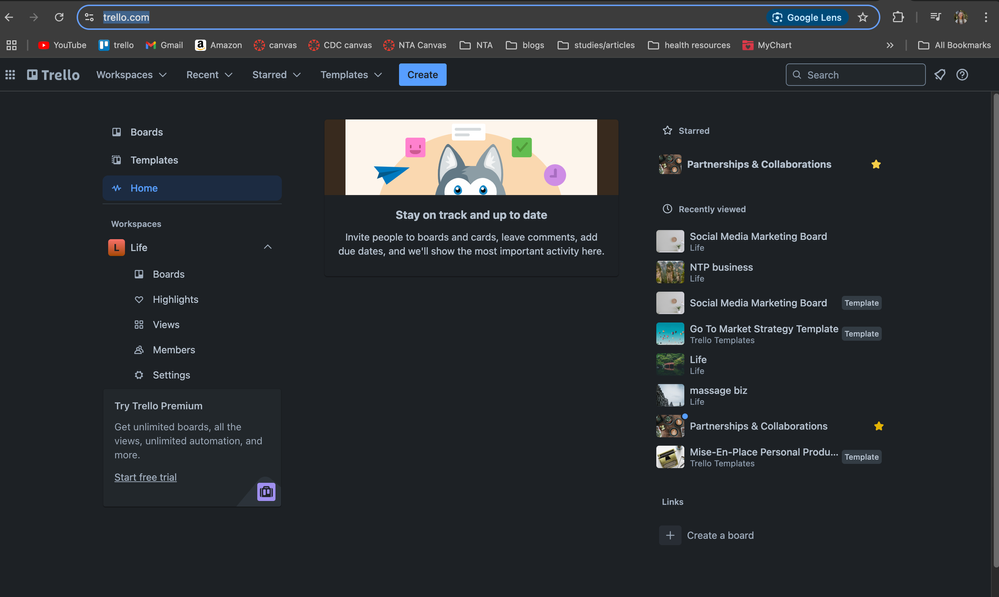Click the Start free trial link
Image resolution: width=999 pixels, height=597 pixels.
point(145,477)
